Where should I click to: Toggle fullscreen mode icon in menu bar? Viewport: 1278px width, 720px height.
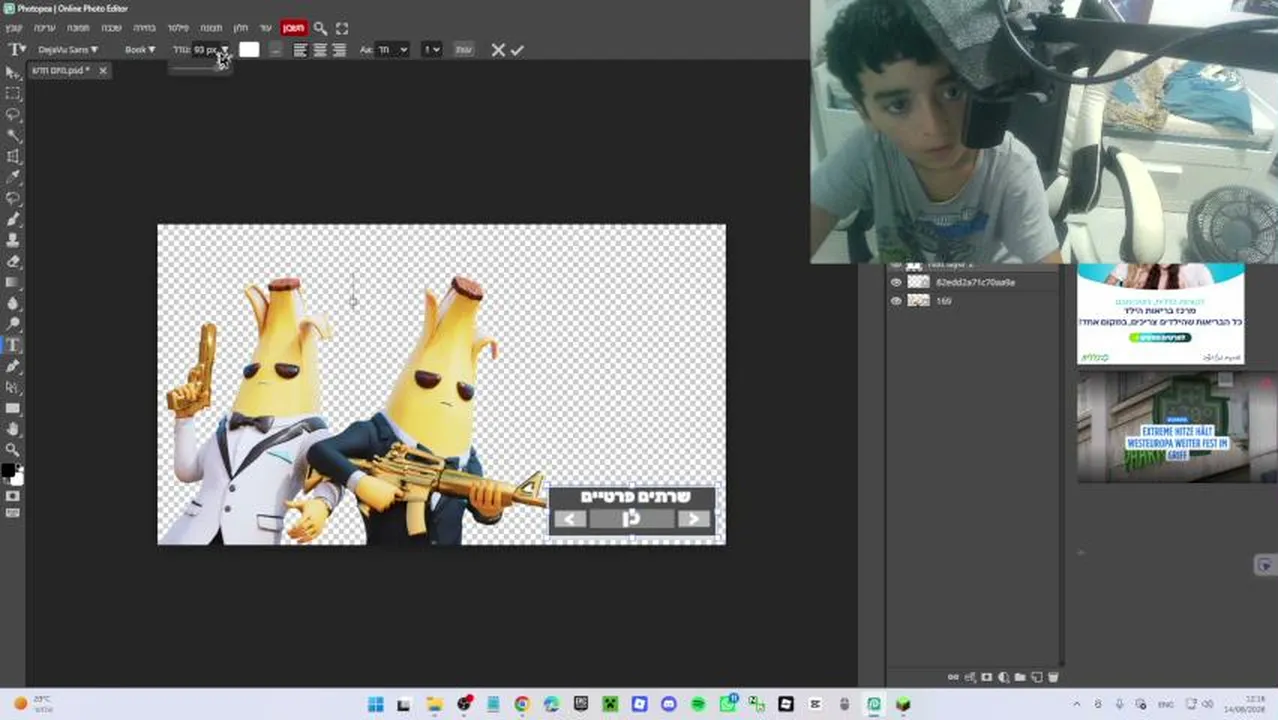pos(342,28)
